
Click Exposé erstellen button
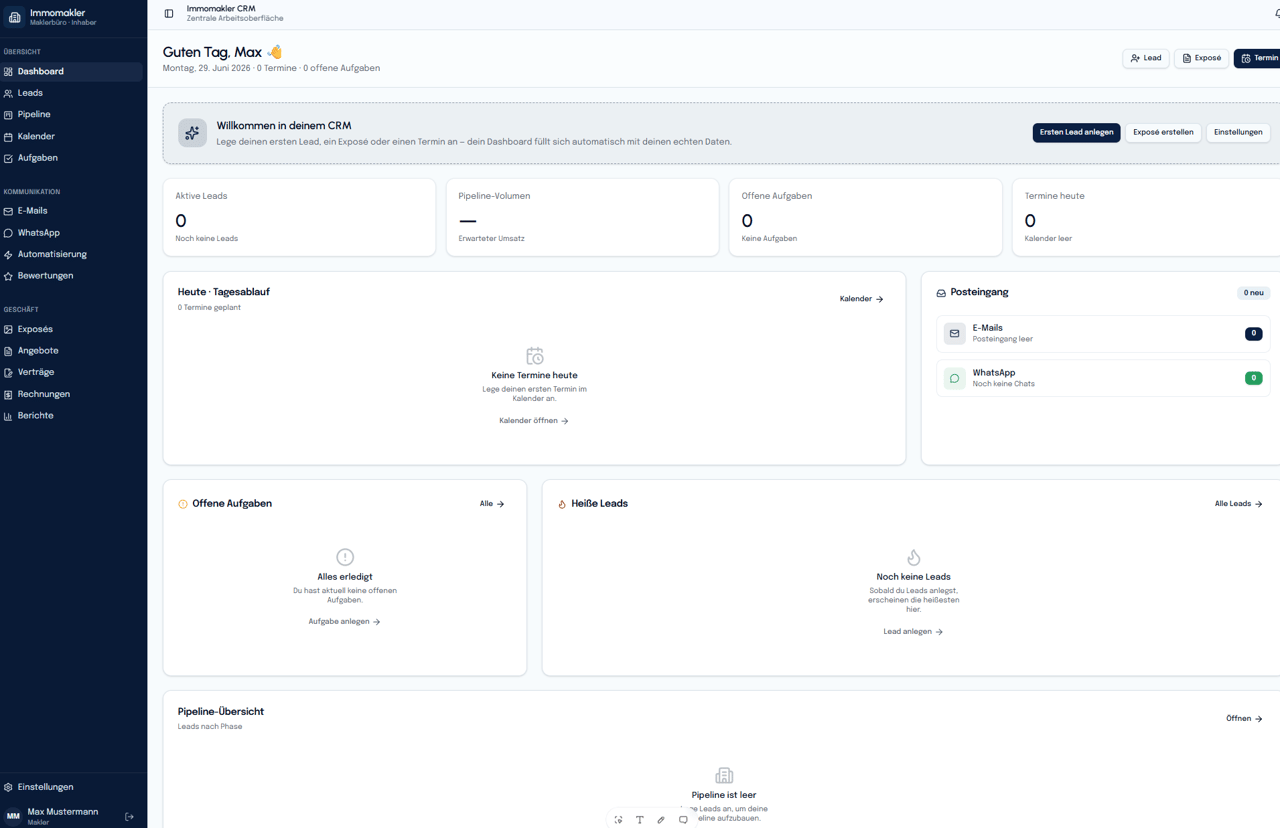pos(1163,132)
